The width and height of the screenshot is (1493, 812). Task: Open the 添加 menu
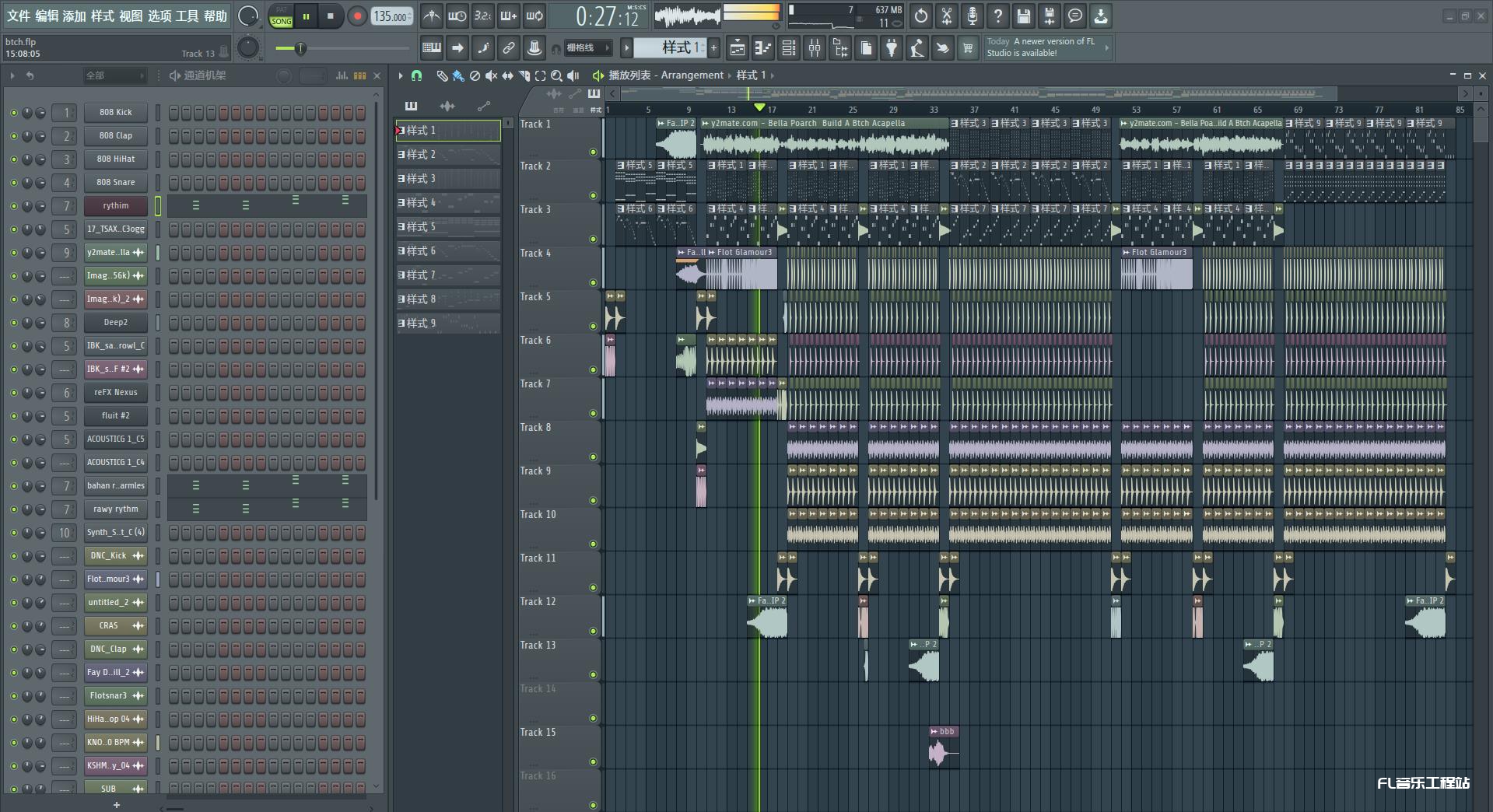[75, 16]
